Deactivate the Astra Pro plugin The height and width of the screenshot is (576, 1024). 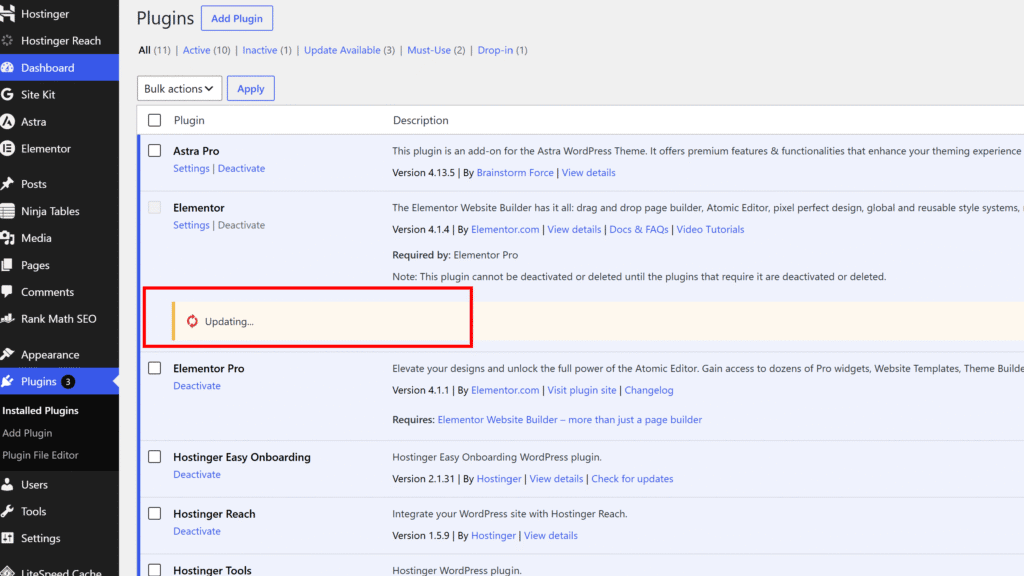242,168
